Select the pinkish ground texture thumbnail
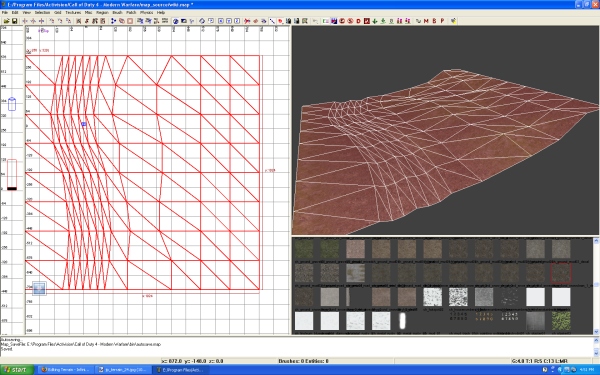Image resolution: width=600 pixels, height=375 pixels. coord(355,249)
